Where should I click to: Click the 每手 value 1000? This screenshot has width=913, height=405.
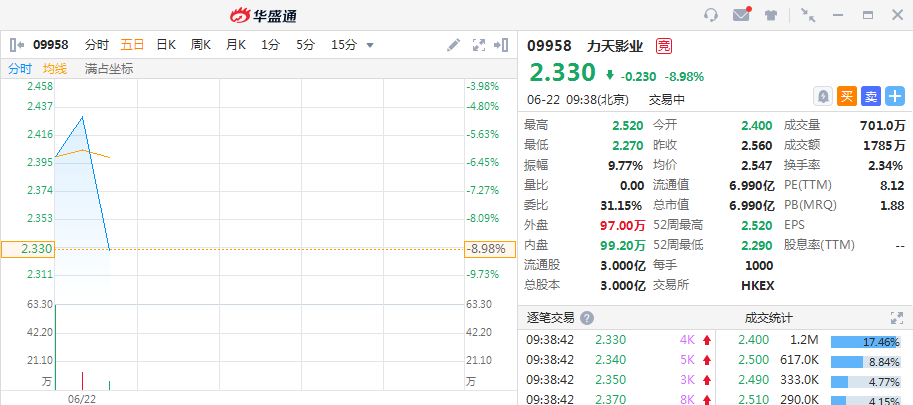coord(759,266)
